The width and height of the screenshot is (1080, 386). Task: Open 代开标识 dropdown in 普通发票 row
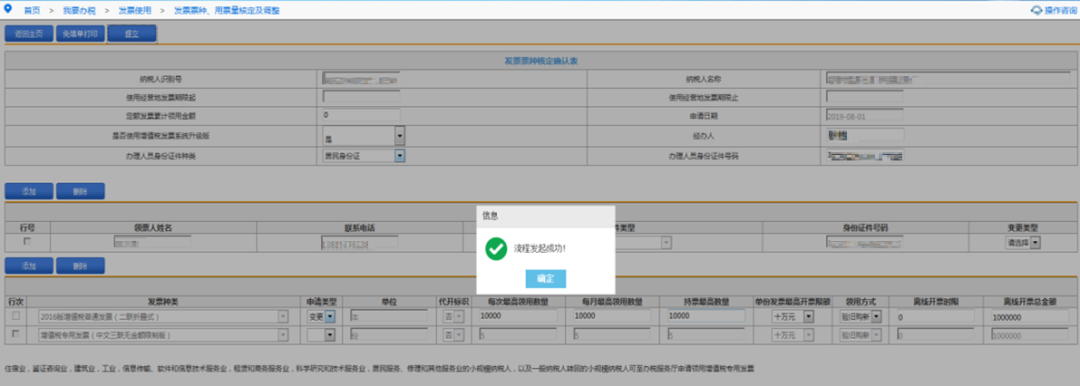453,316
